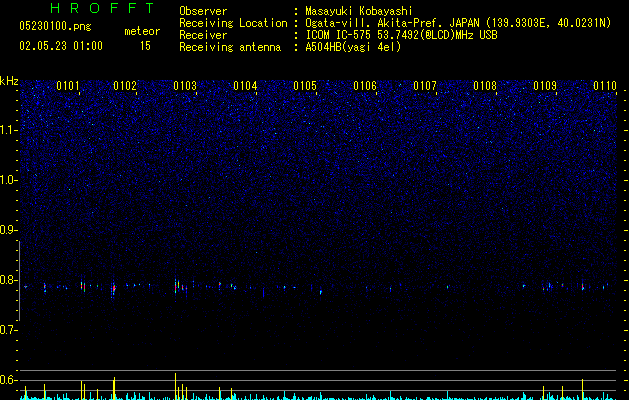Click the HROFFT title text
The height and width of the screenshot is (400, 629).
click(x=103, y=8)
